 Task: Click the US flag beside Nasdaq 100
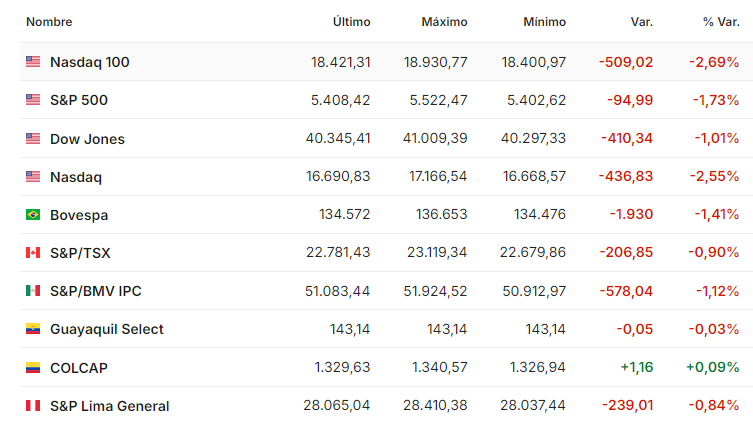tap(33, 61)
